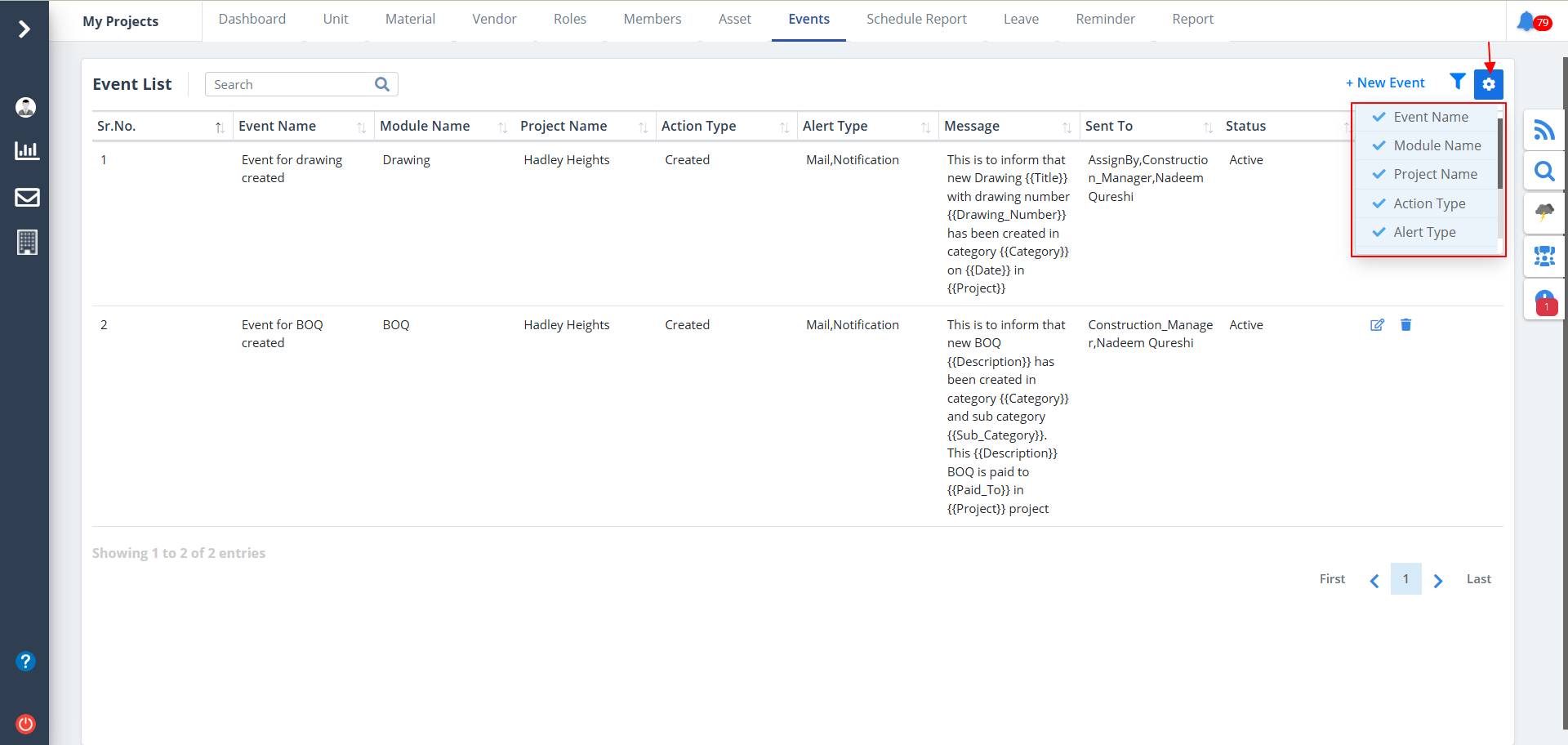
Task: Click the RSS feed icon in right panel
Action: (x=1543, y=130)
